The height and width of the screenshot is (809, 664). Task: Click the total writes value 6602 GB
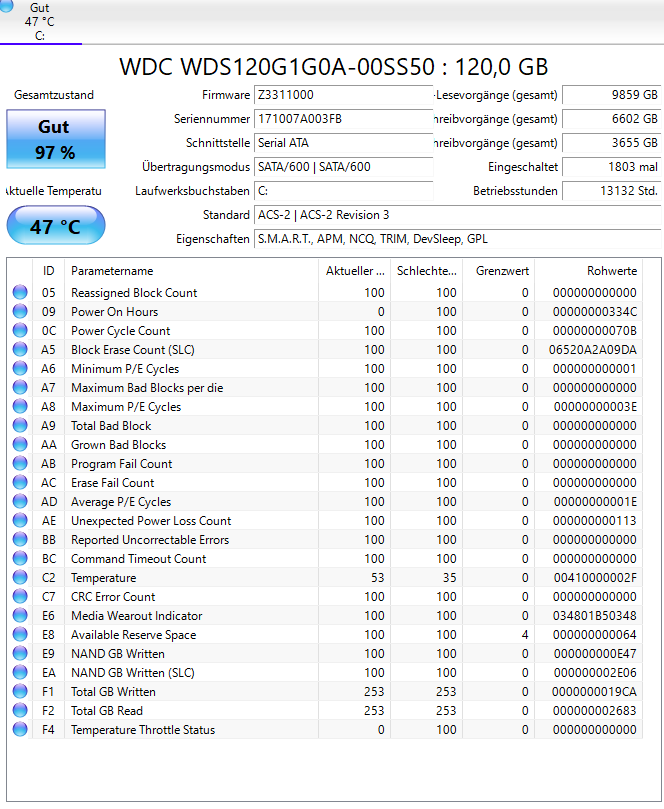click(x=611, y=119)
